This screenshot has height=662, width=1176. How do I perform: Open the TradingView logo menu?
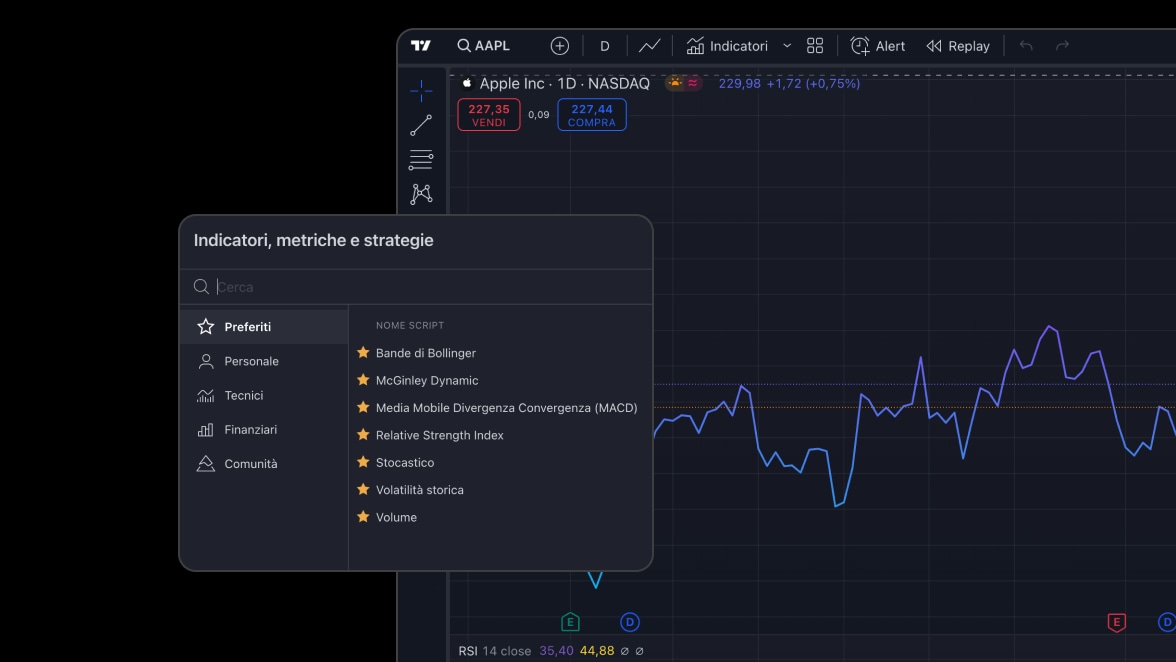click(421, 45)
